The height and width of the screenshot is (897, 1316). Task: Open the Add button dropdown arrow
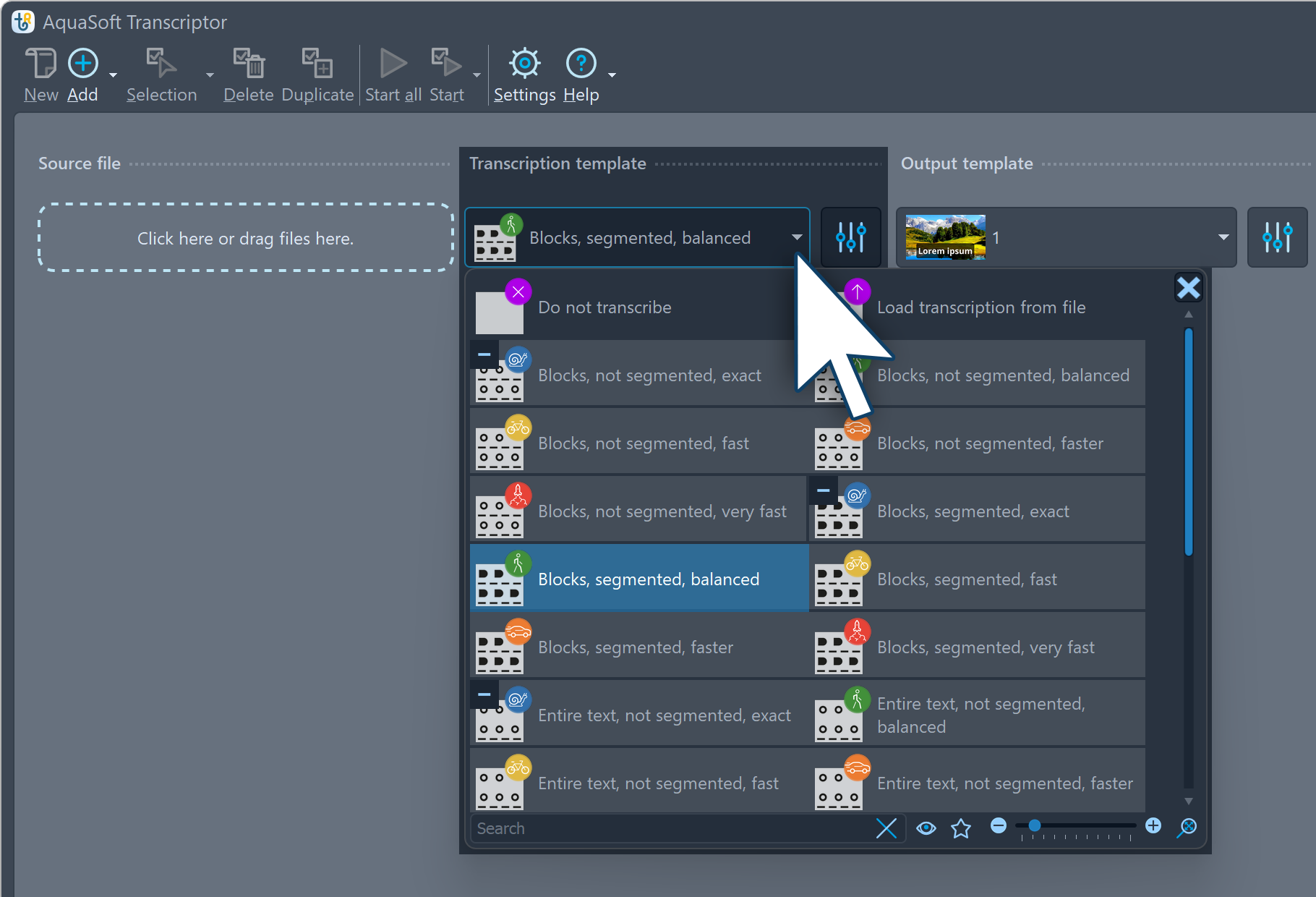point(113,75)
